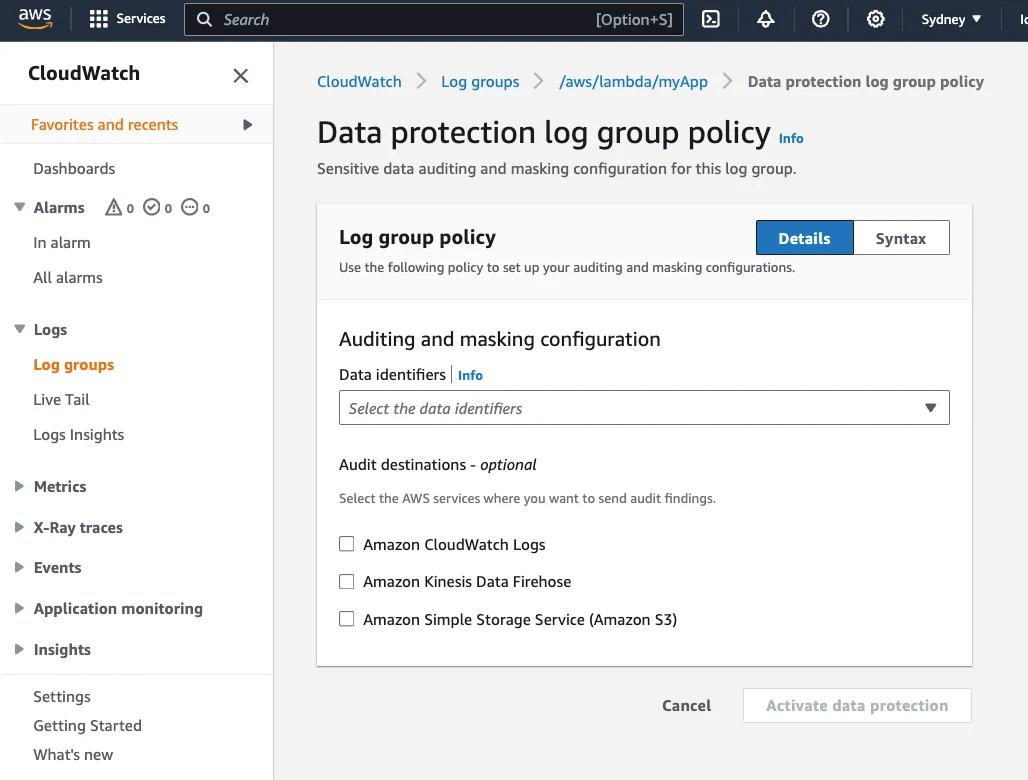The image size is (1028, 780).
Task: Enable Amazon CloudWatch Logs audit destination
Action: (x=347, y=544)
